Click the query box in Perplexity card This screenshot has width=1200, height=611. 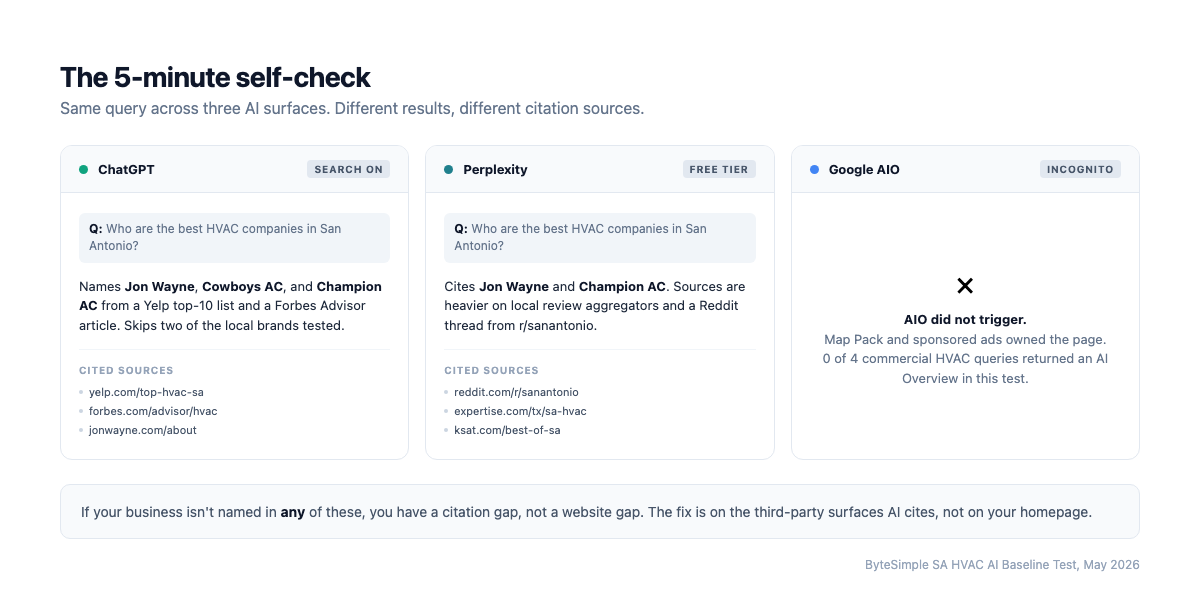coord(600,237)
